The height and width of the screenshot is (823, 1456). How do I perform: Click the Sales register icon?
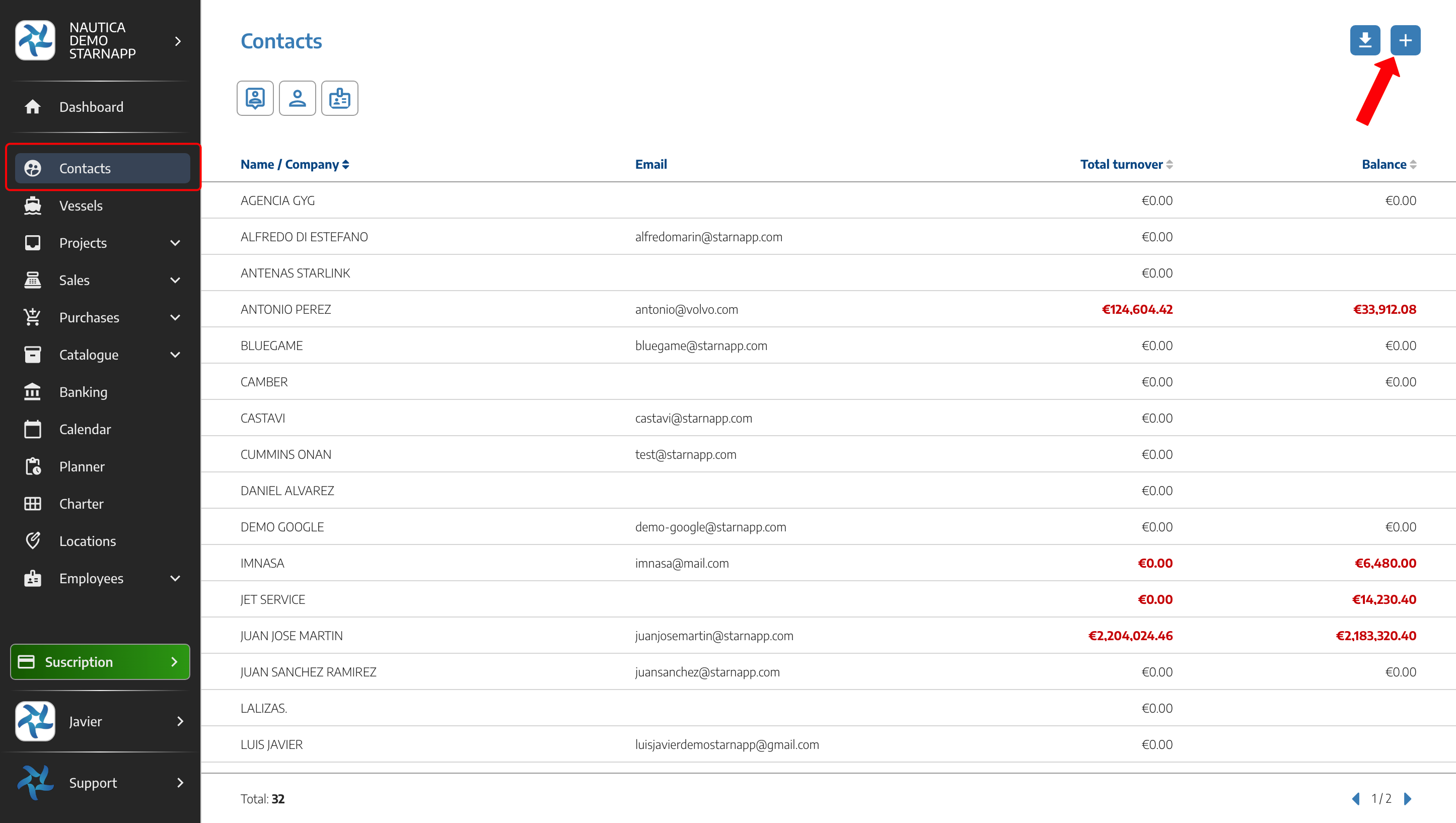pos(33,280)
